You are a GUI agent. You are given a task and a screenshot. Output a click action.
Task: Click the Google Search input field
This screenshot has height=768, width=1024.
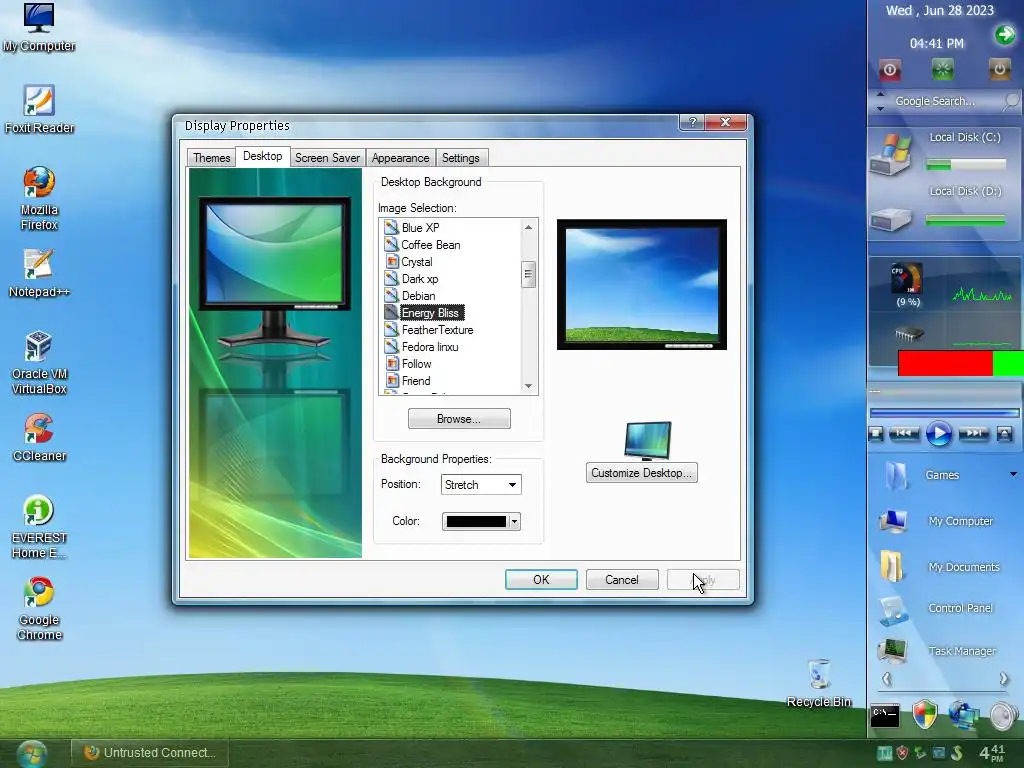coord(942,101)
